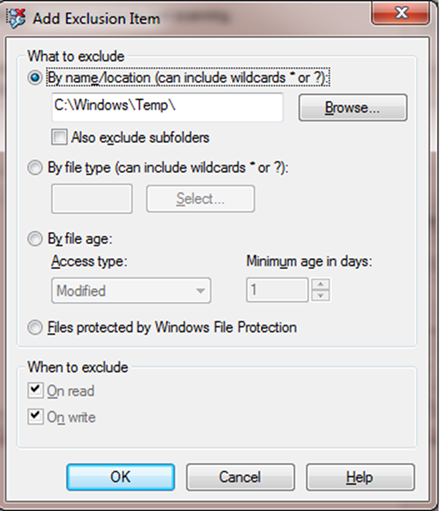
Task: Uncheck the On read checkbox
Action: [x=35, y=390]
